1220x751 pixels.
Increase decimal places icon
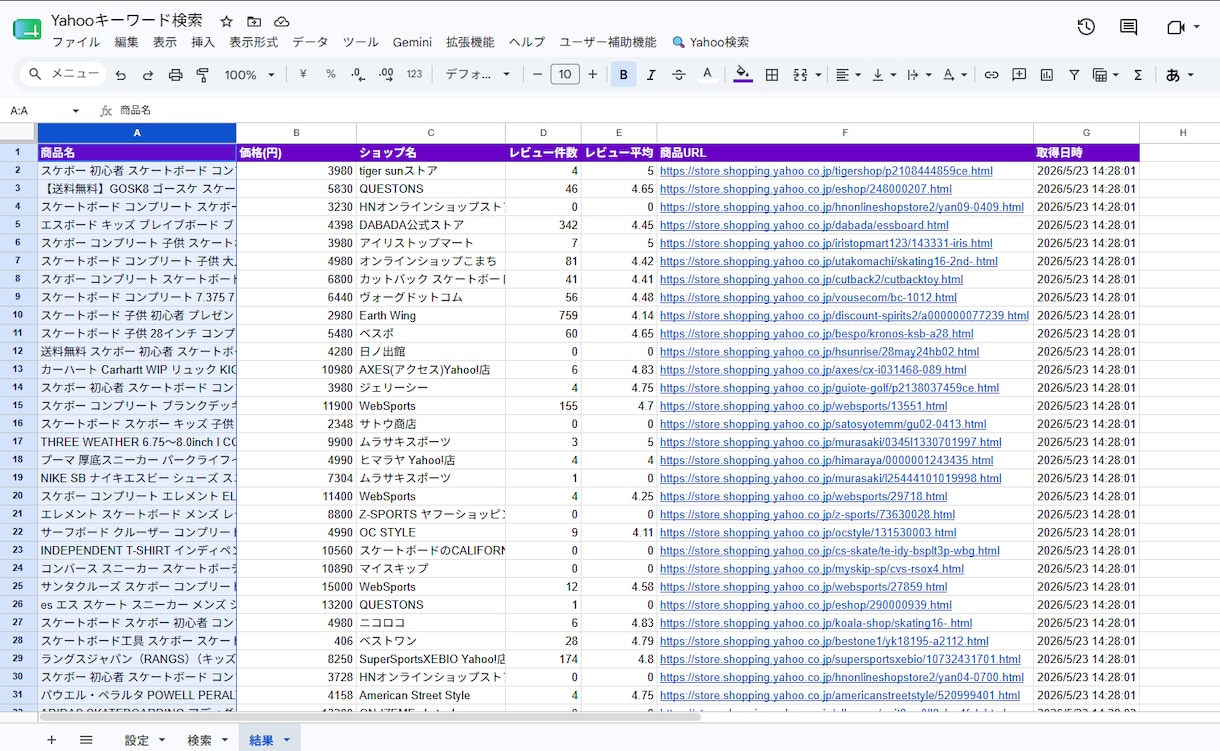pyautogui.click(x=386, y=74)
